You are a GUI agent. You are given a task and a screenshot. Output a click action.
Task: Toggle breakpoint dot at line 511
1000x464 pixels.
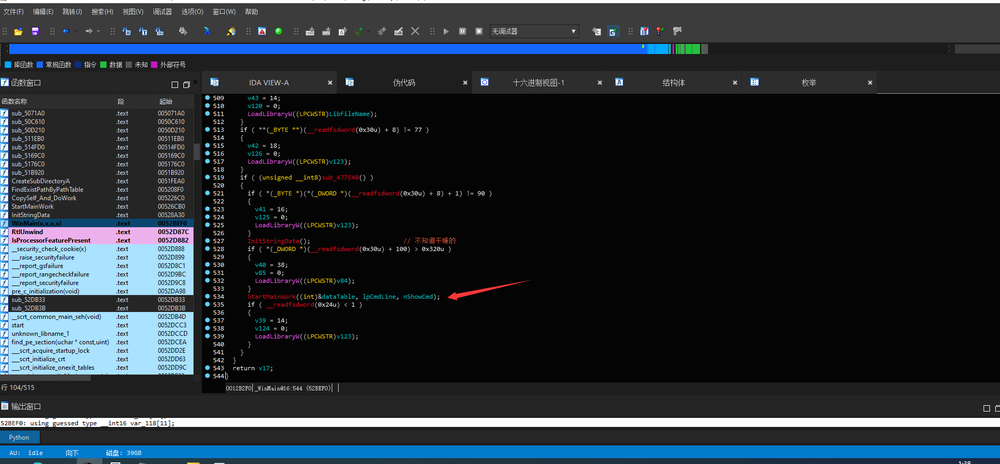(x=207, y=114)
